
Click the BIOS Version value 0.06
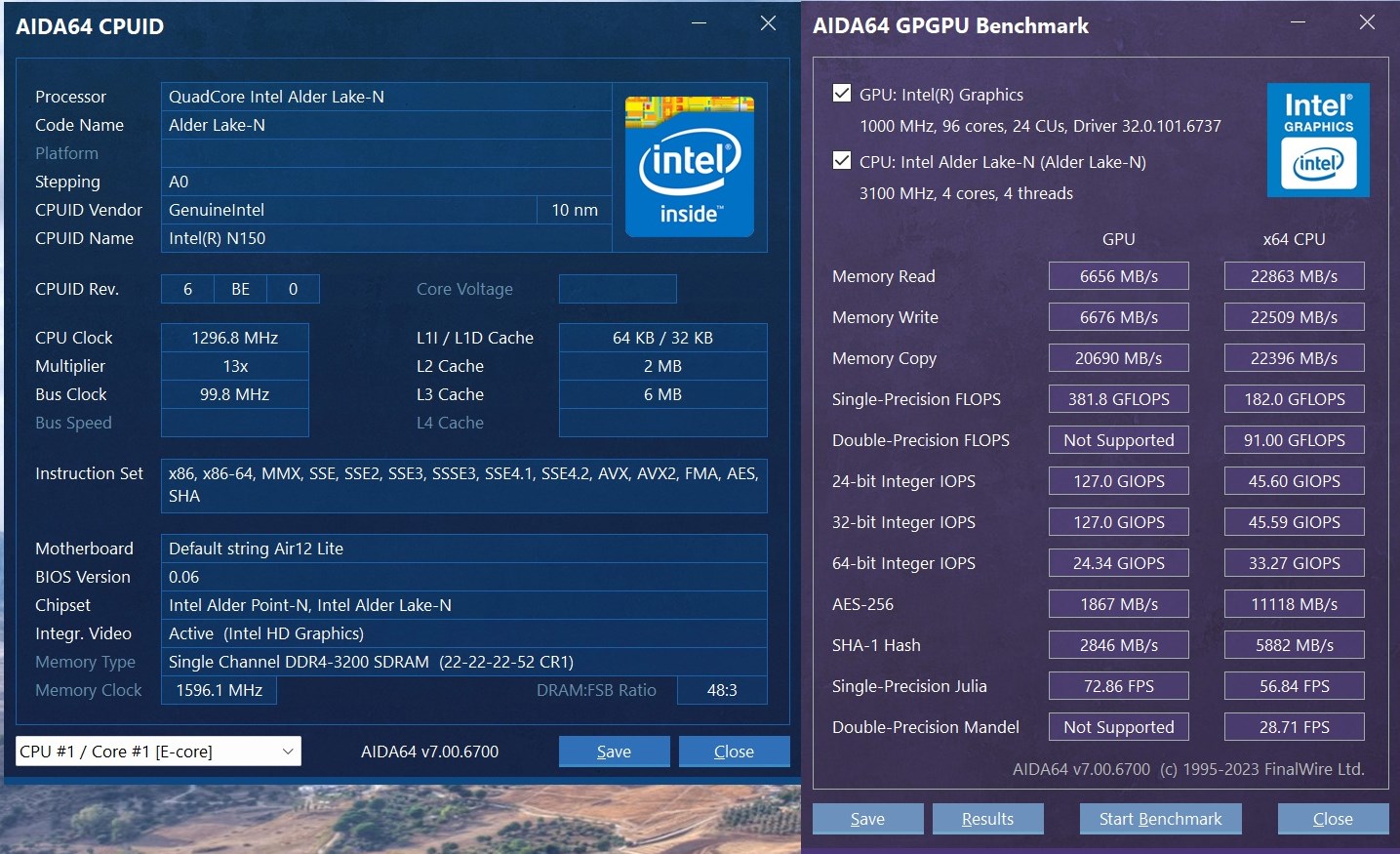464,577
